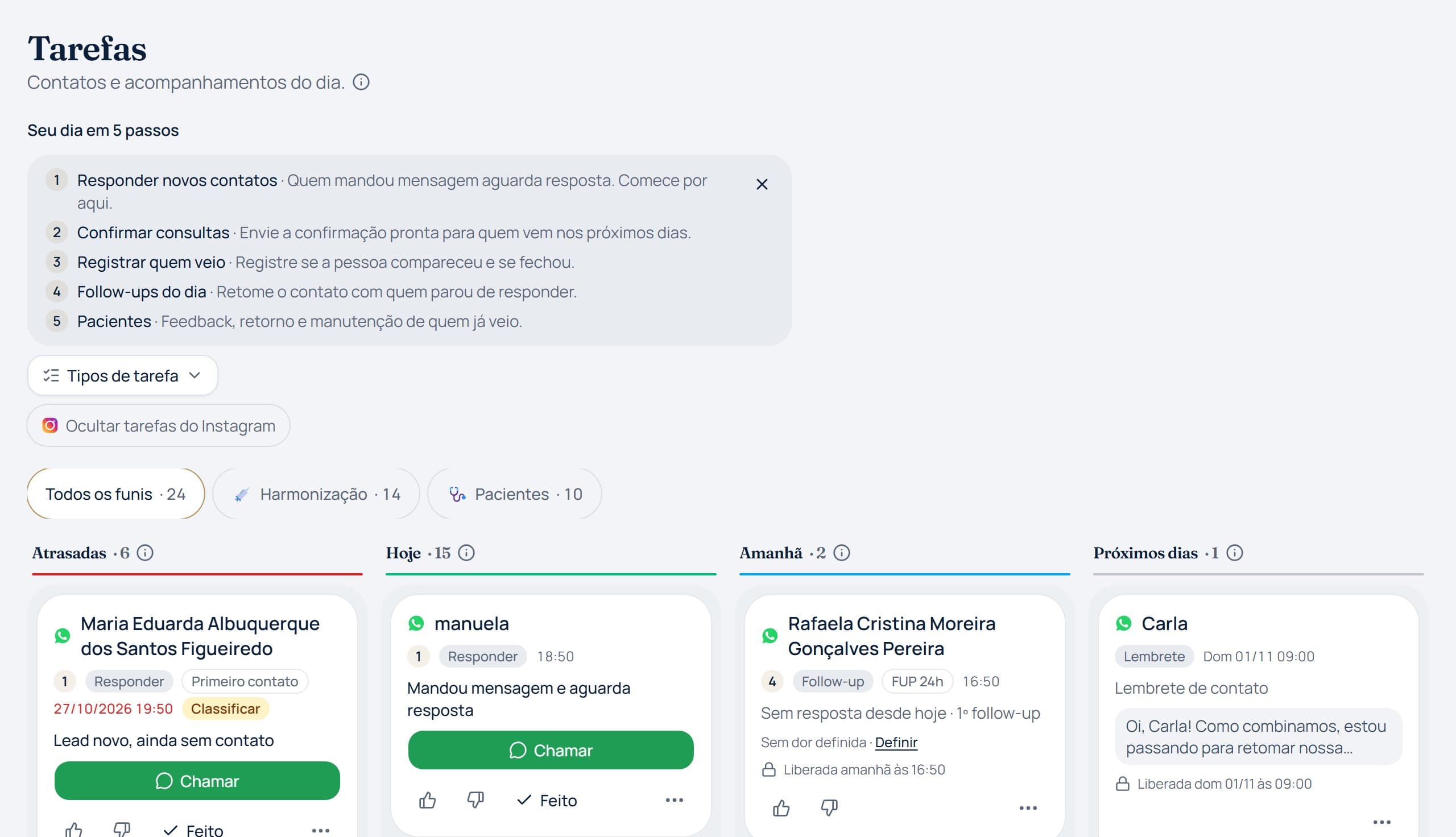Screen dimensions: 1456x837
Task: Show info for the Atrasadas column
Action: pos(145,553)
